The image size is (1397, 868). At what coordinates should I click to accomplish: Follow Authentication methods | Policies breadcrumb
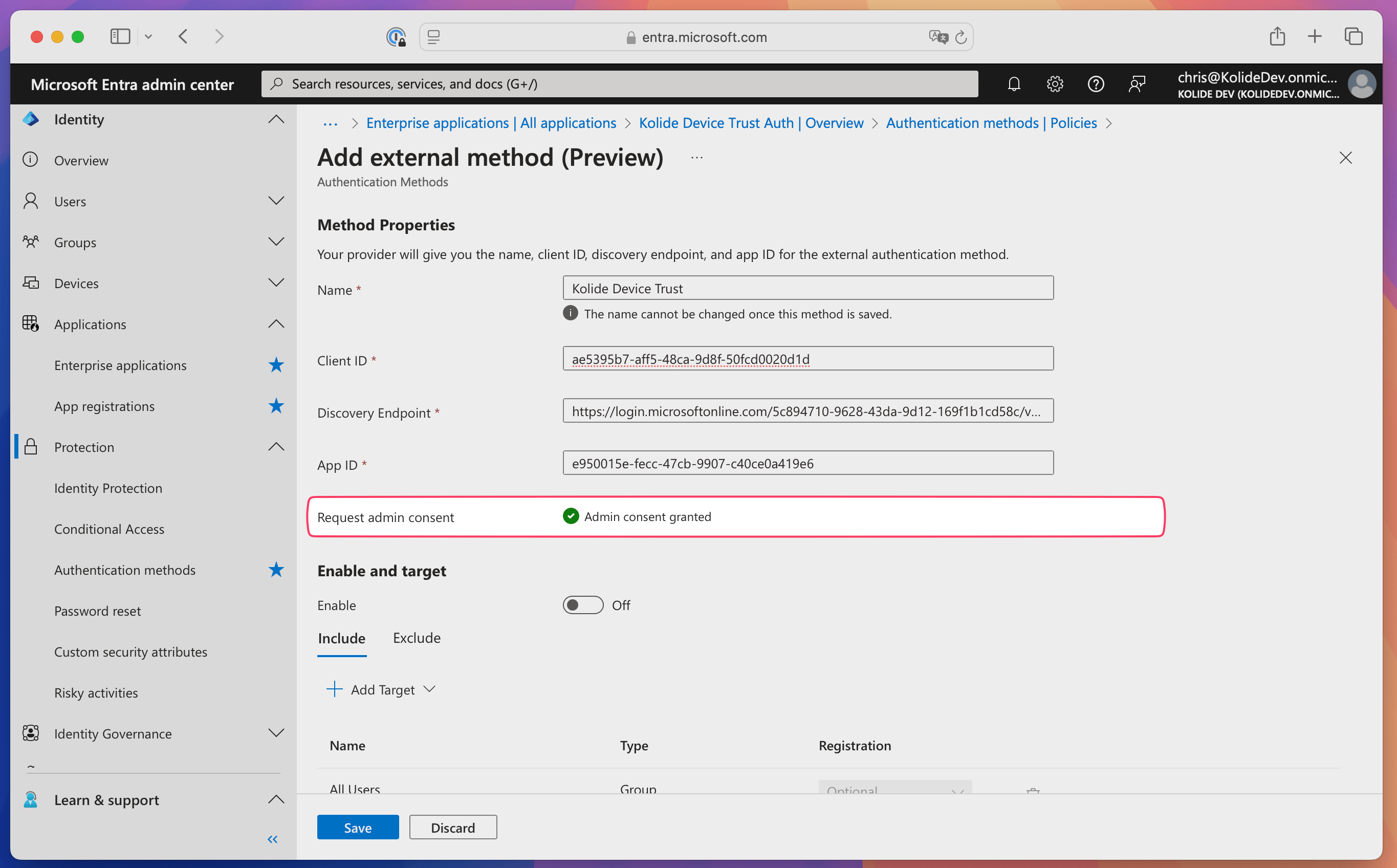[x=991, y=123]
